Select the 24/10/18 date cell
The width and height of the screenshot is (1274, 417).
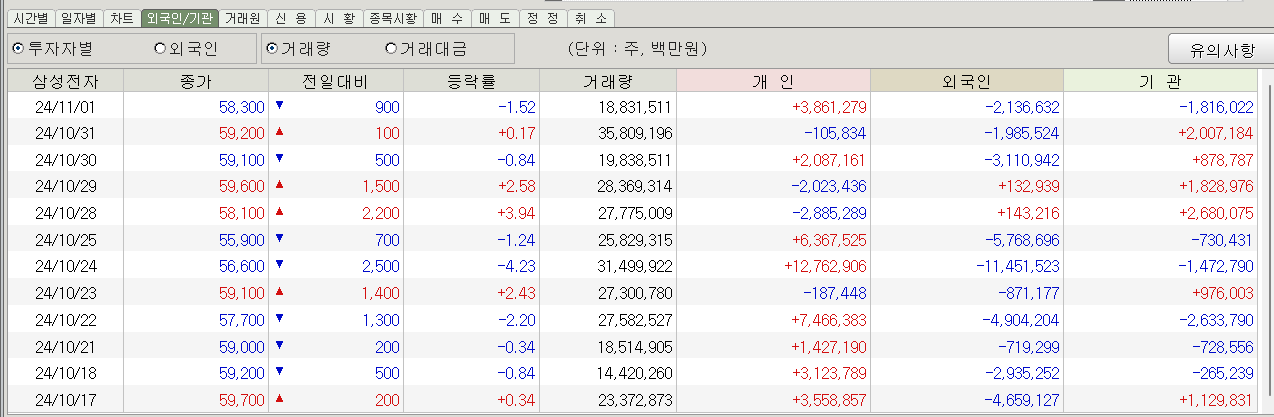point(65,374)
